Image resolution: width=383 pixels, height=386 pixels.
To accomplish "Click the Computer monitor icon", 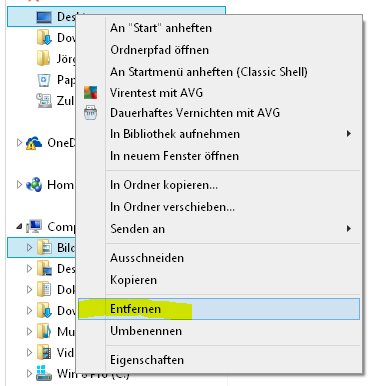I will click(34, 227).
